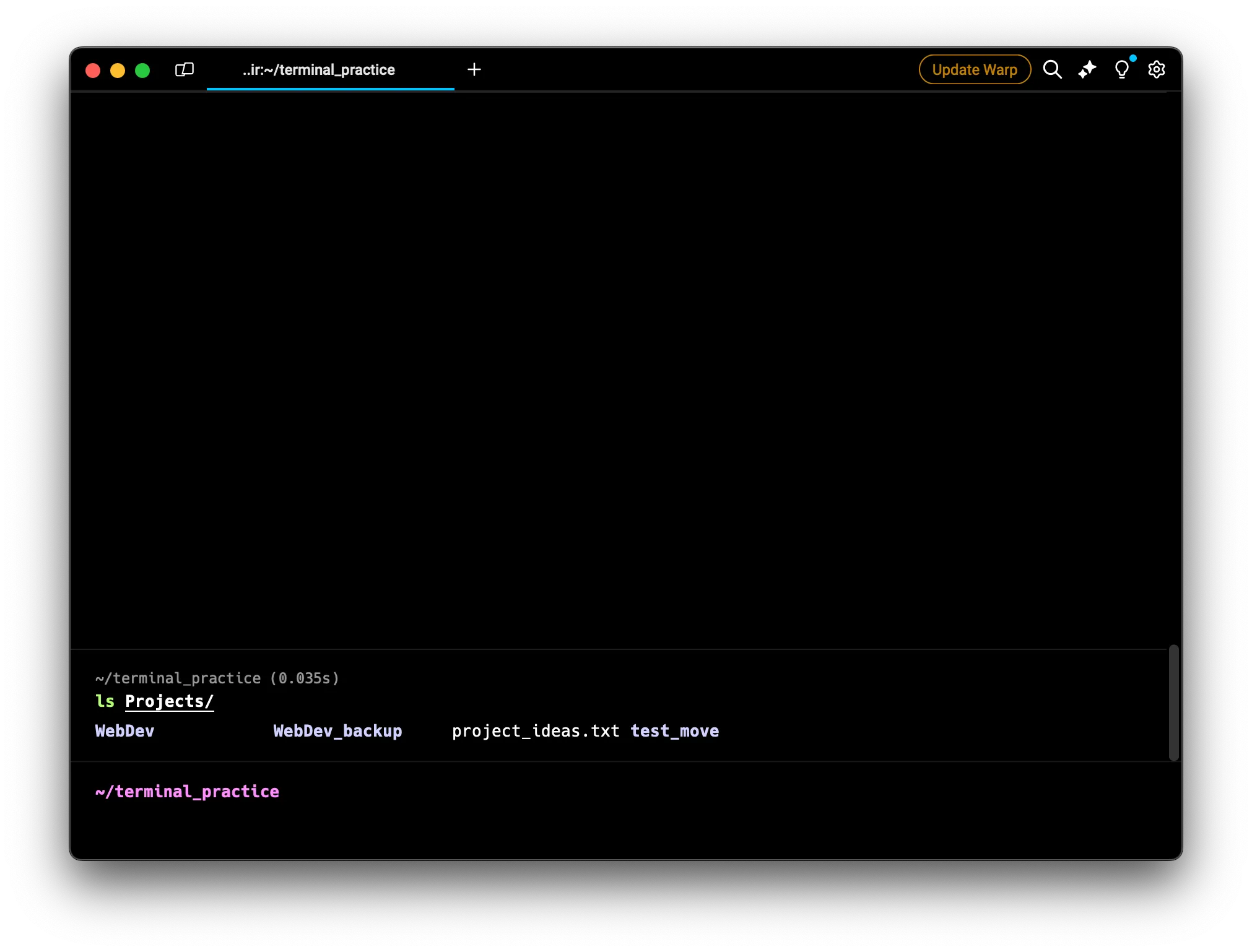
Task: Click the yellow minimize window button
Action: [118, 70]
